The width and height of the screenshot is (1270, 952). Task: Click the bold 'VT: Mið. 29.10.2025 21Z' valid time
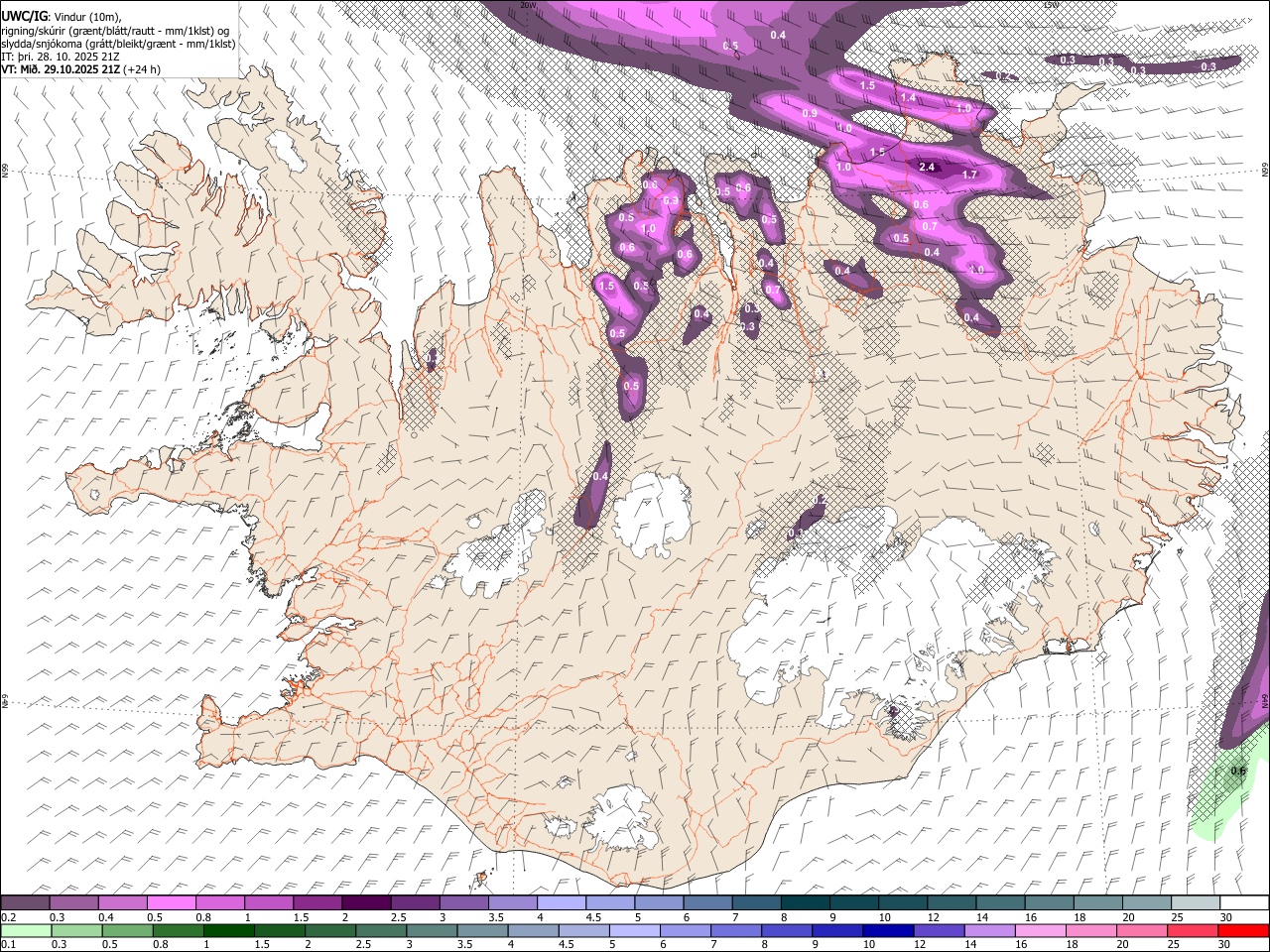[x=60, y=69]
